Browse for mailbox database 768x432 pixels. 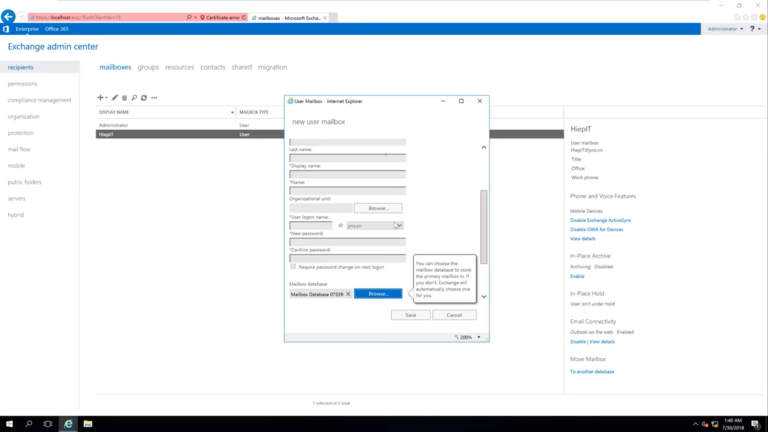point(378,293)
